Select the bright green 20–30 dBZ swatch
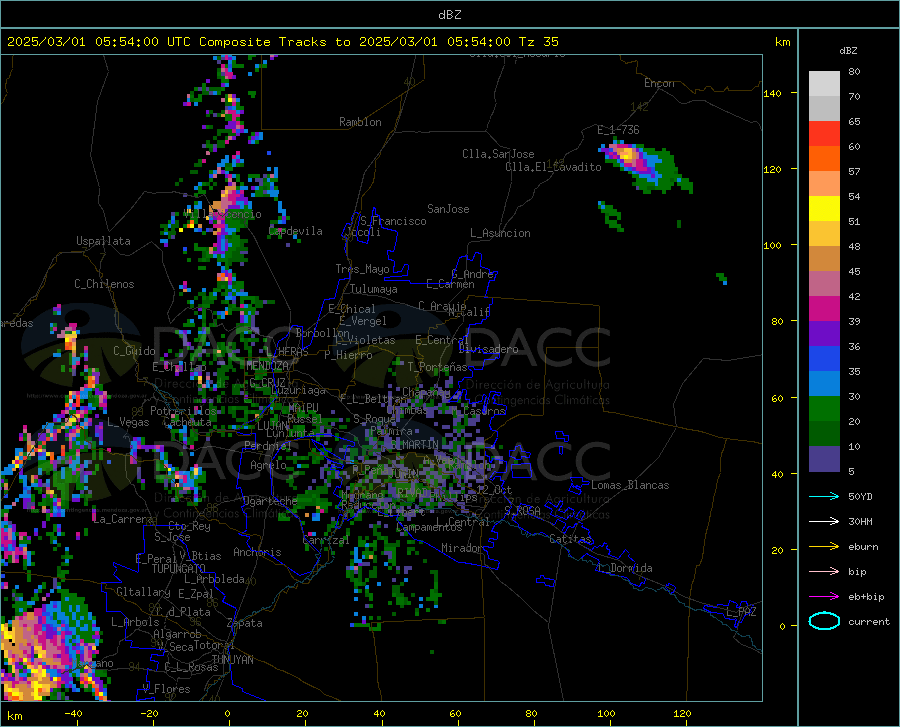This screenshot has width=900, height=727. point(824,409)
